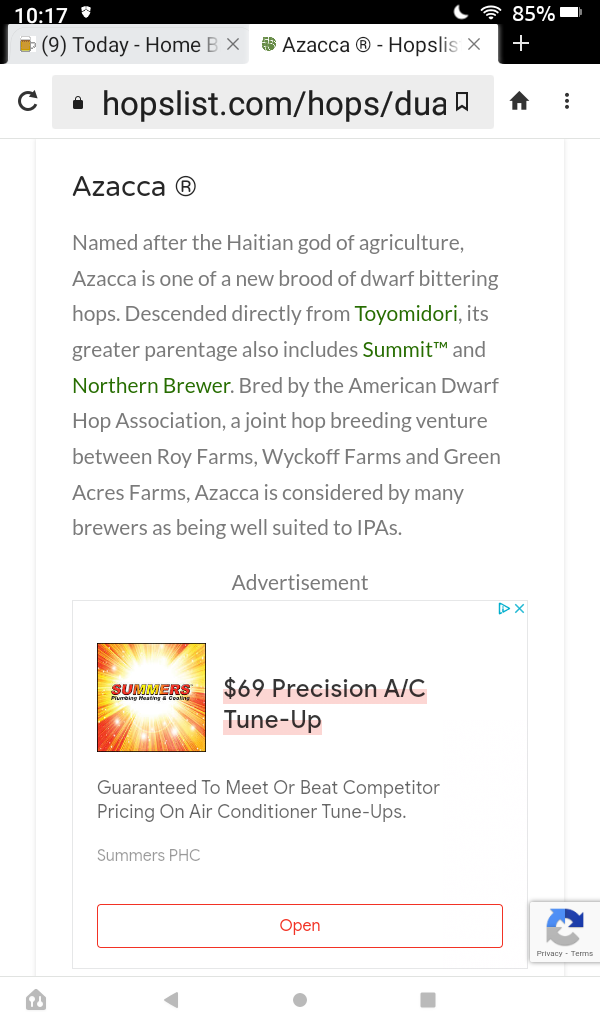Switch to the Today - Home Brew tab
Image resolution: width=600 pixels, height=1024 pixels.
click(x=119, y=44)
